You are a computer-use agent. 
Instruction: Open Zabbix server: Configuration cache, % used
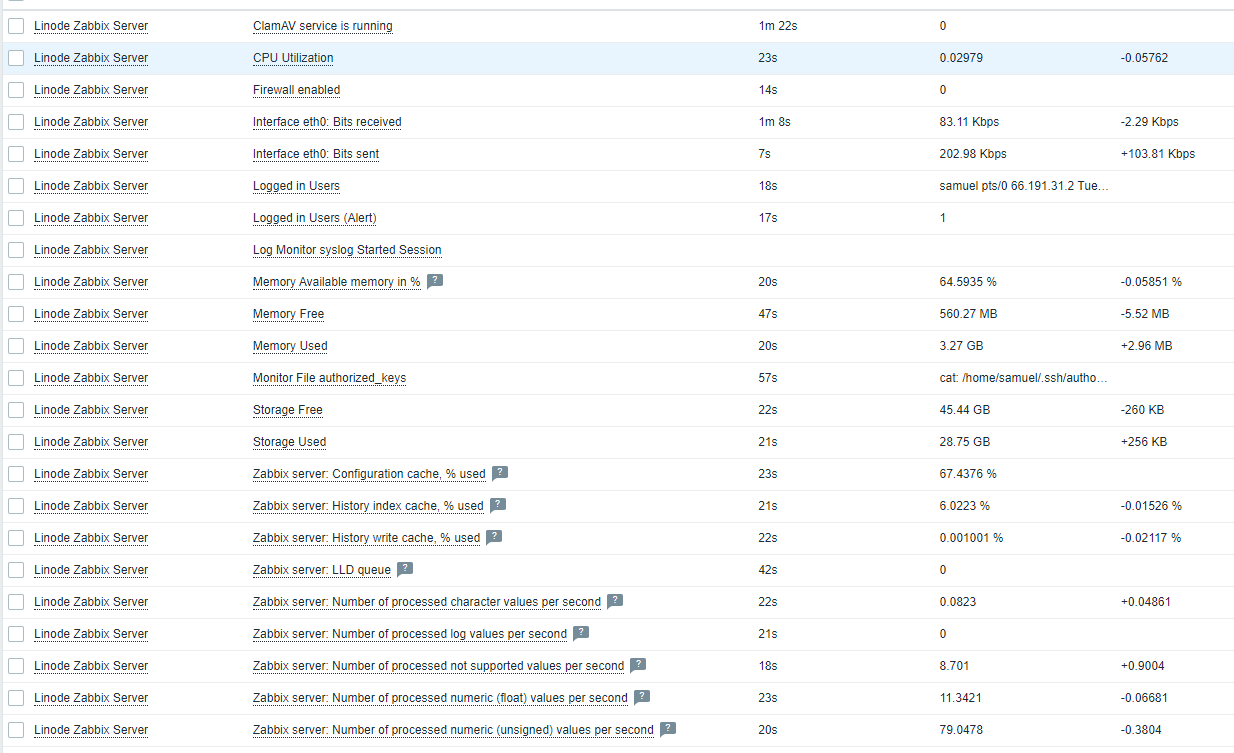(x=369, y=474)
